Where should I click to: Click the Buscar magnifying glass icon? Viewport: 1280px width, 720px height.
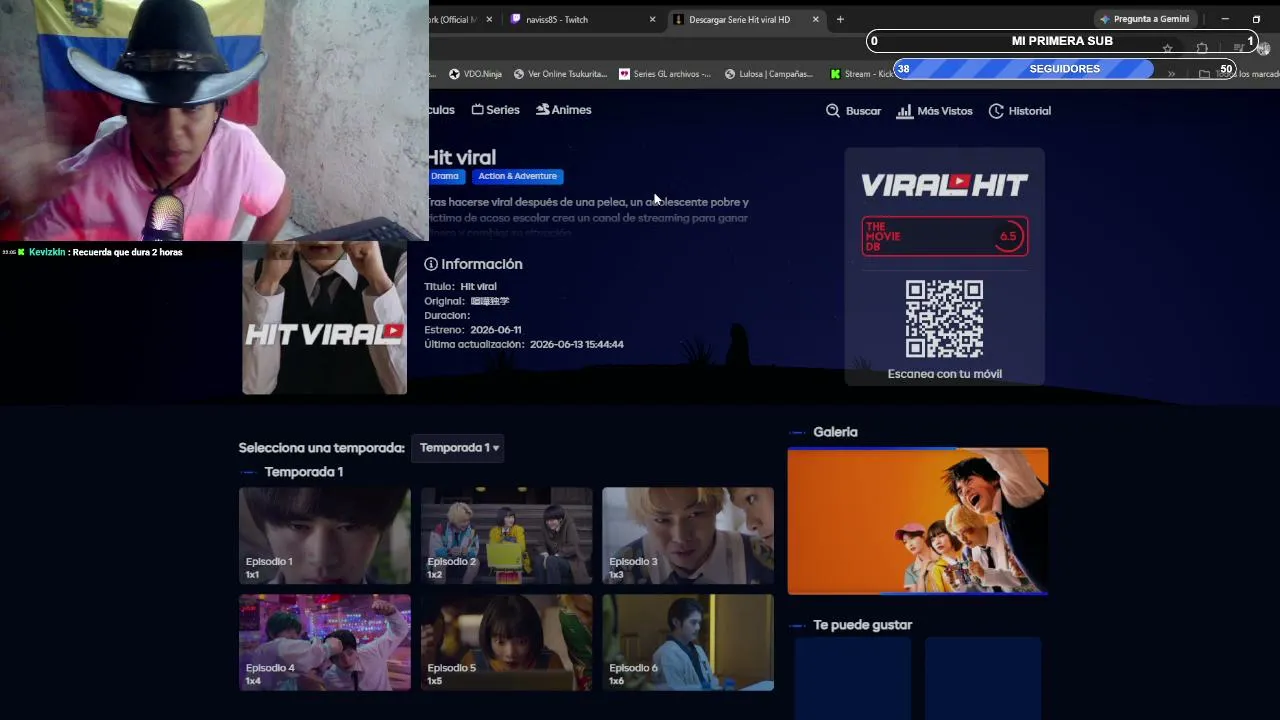833,111
